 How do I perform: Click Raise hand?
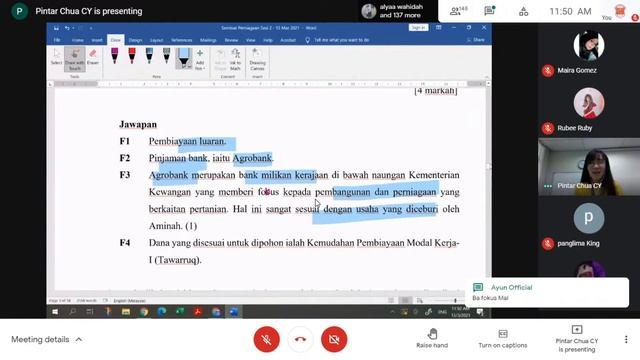[x=432, y=338]
